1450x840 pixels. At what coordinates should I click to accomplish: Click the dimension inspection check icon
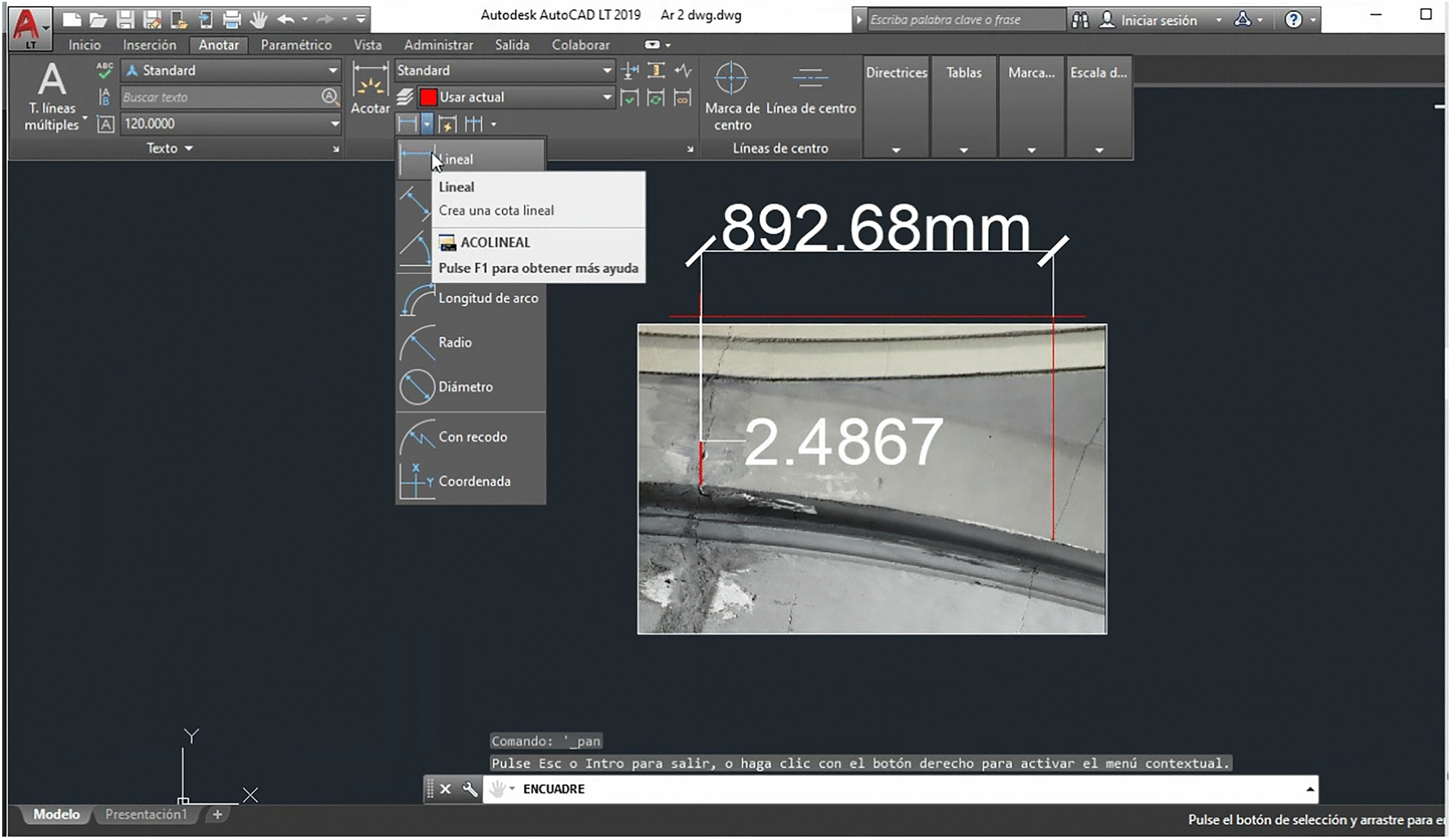tap(630, 97)
